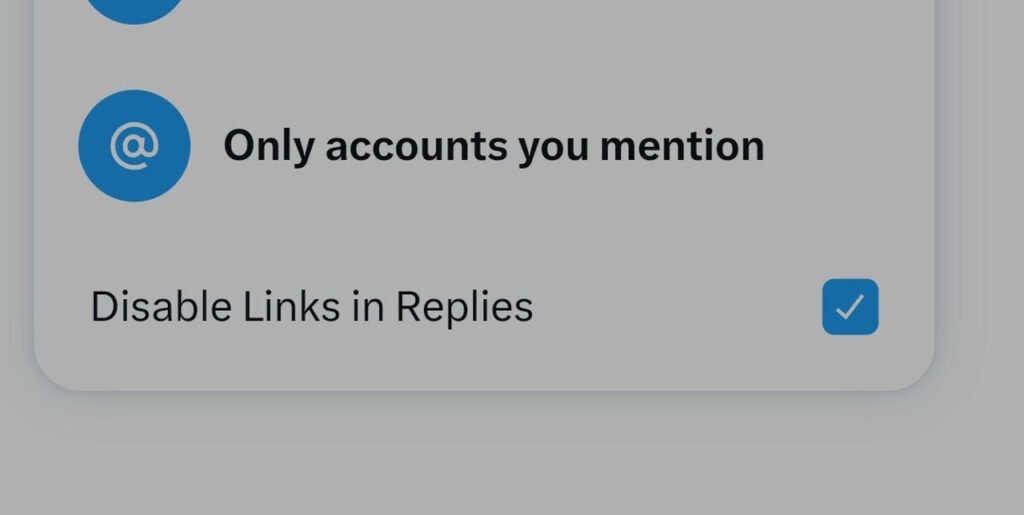Tap the white checkmark icon
This screenshot has width=1024, height=515.
pyautogui.click(x=850, y=307)
